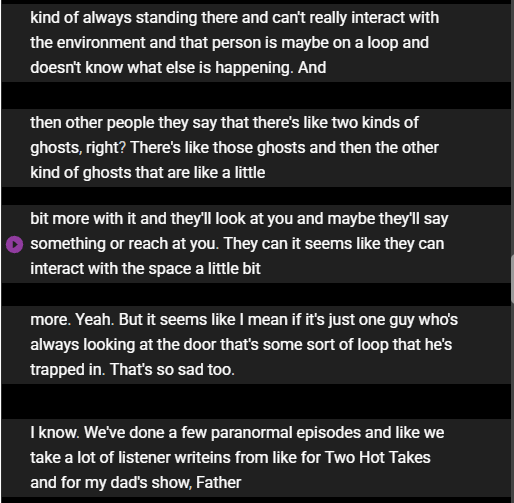Click the word 'ghosts, right?' in second segment
514x503 pixels.
(78, 148)
